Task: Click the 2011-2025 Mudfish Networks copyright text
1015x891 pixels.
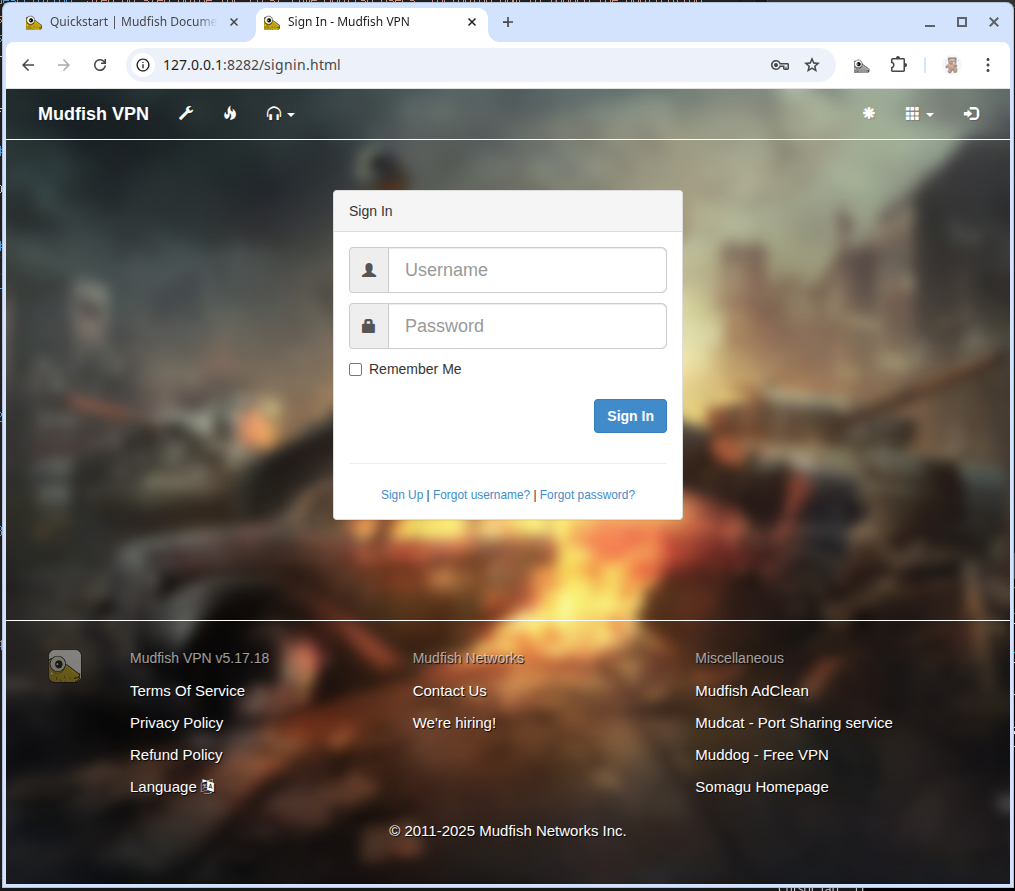Action: point(508,831)
